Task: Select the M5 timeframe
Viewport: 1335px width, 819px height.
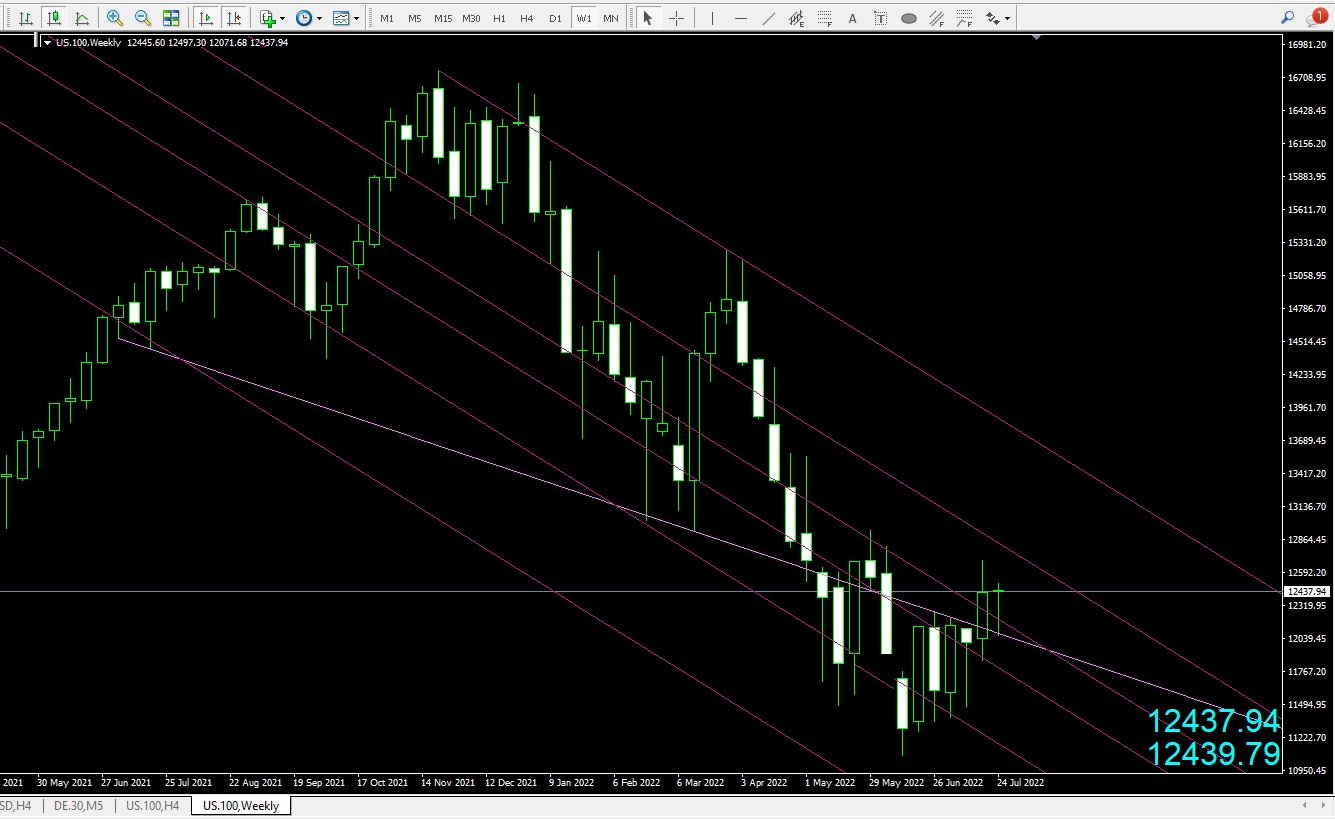Action: click(x=415, y=18)
